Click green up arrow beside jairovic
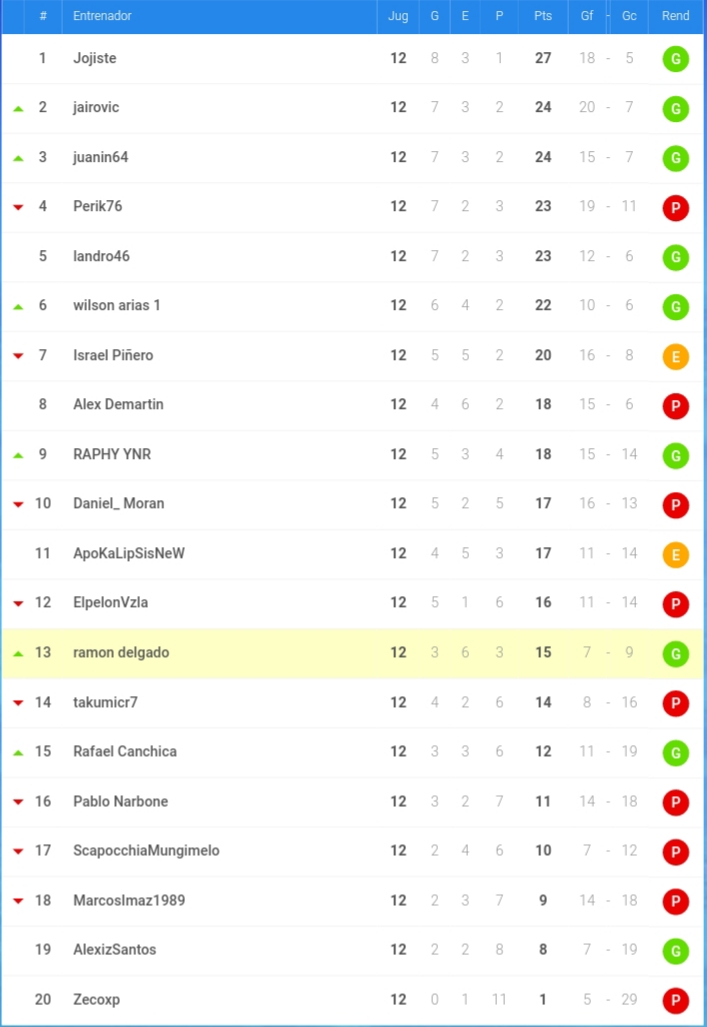 18,108
